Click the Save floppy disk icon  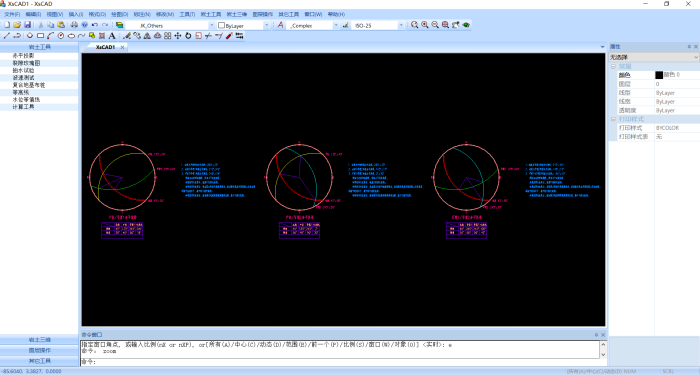[x=28, y=25]
